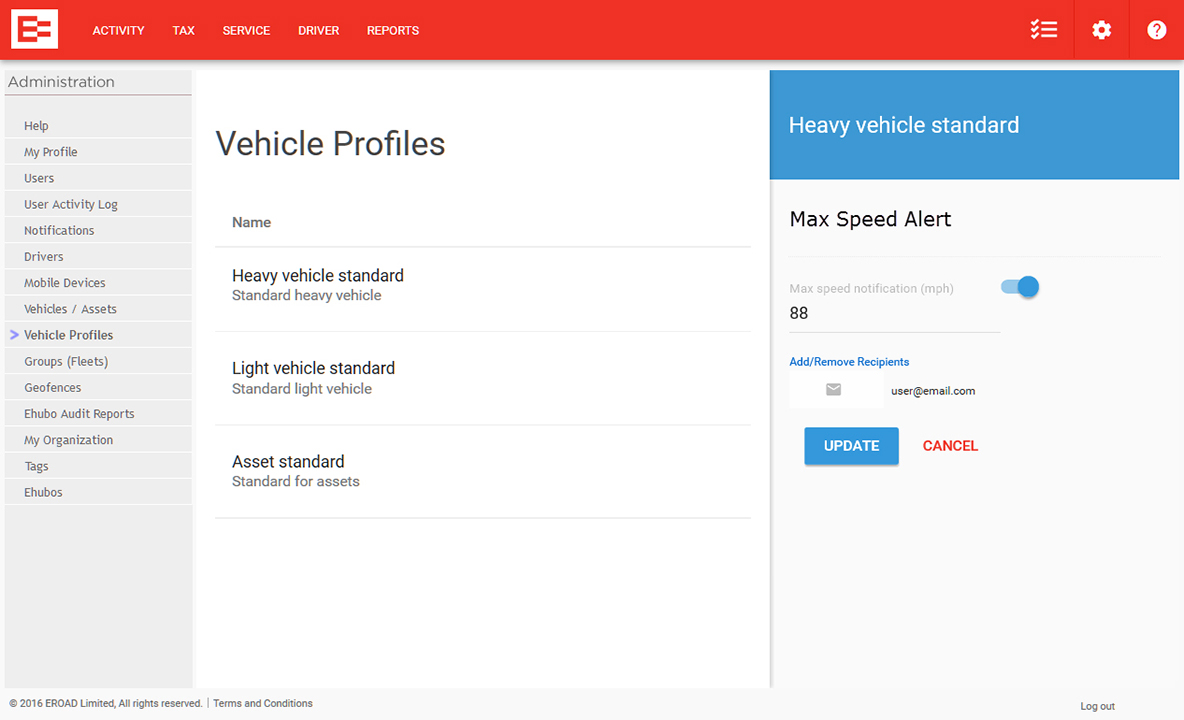Open the Activity menu

118,31
